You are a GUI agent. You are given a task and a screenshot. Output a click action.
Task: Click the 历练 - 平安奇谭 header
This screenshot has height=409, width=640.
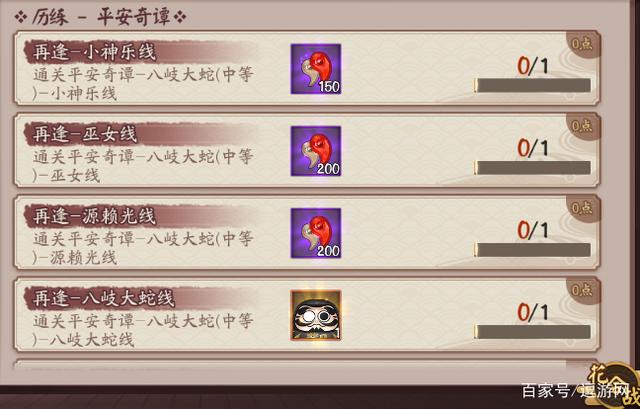point(100,18)
